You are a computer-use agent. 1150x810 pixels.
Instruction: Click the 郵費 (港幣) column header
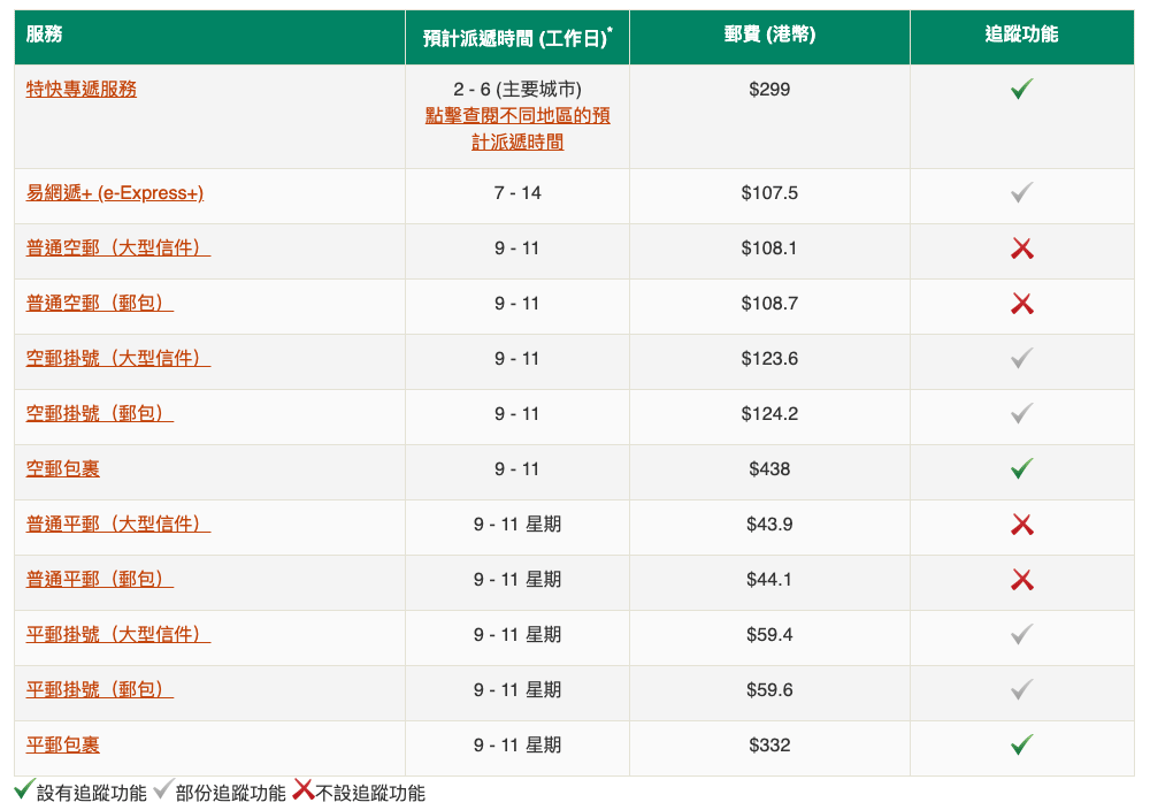pos(769,35)
